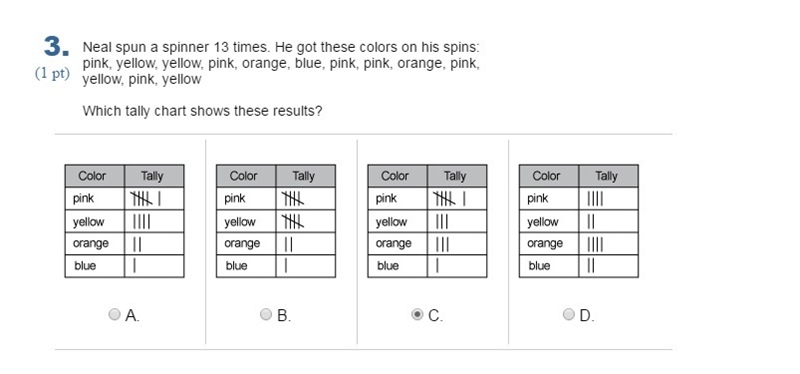Click 'Which tally chart shows these results?' text

[x=203, y=111]
